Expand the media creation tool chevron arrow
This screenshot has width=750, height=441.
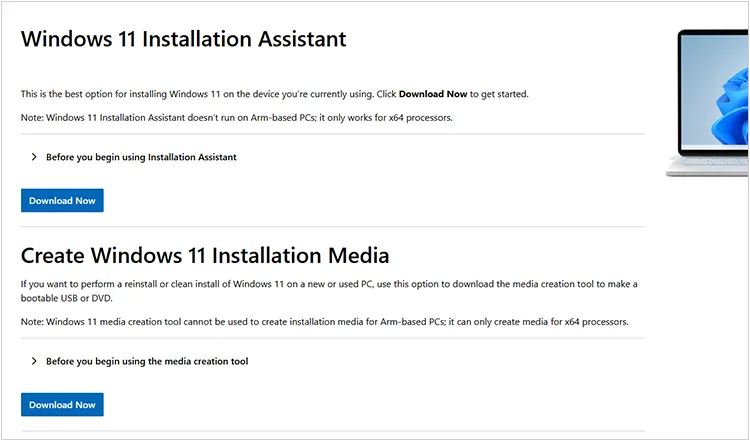(x=34, y=361)
